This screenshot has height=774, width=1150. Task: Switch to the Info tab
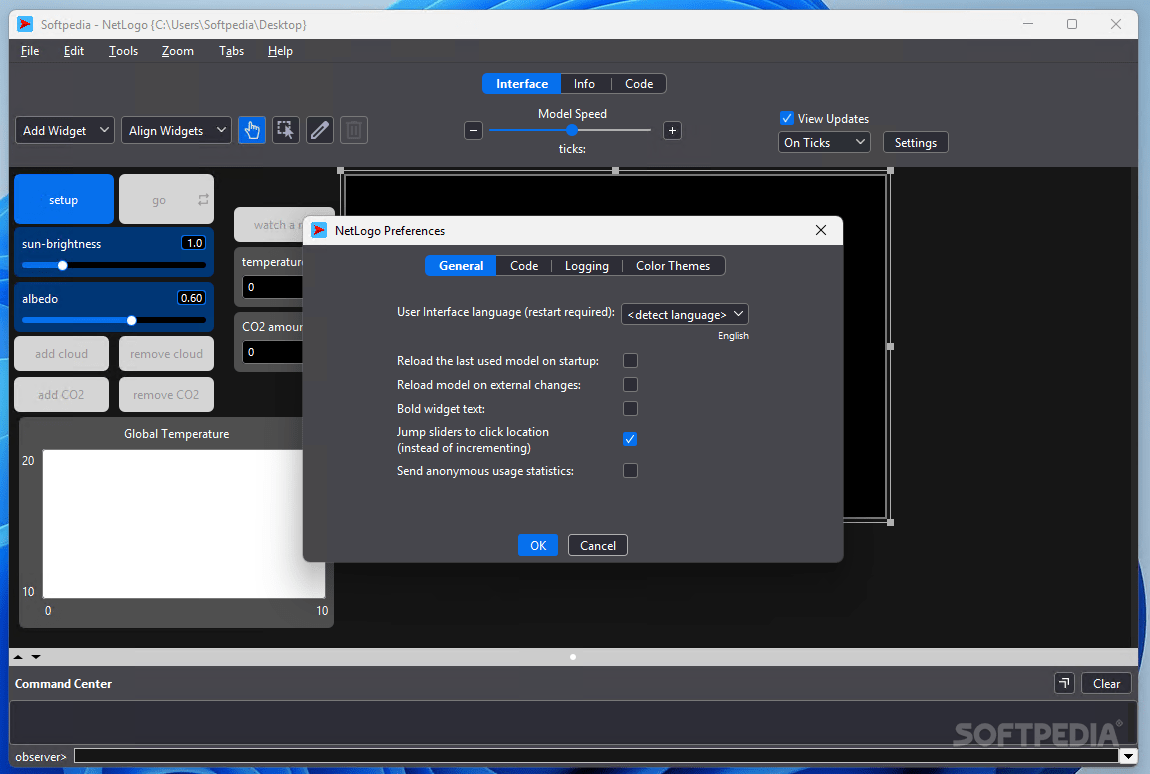pos(585,84)
